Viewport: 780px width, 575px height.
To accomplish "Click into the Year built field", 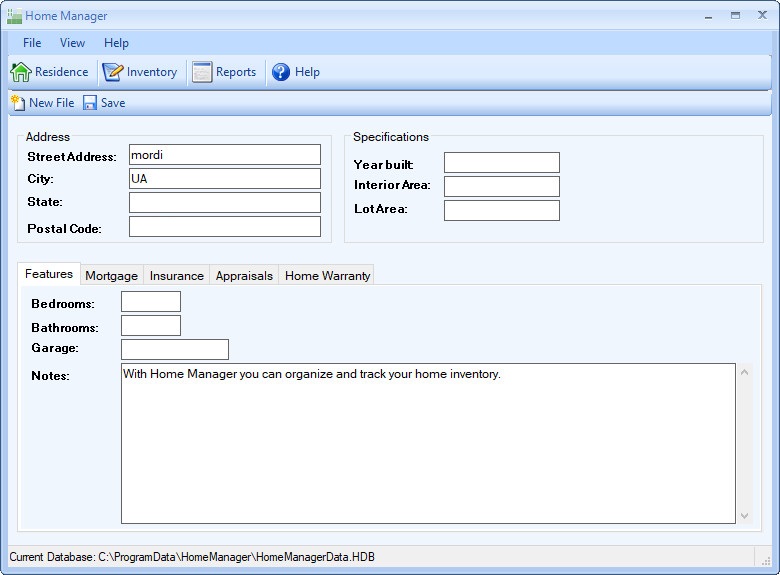I will click(502, 163).
